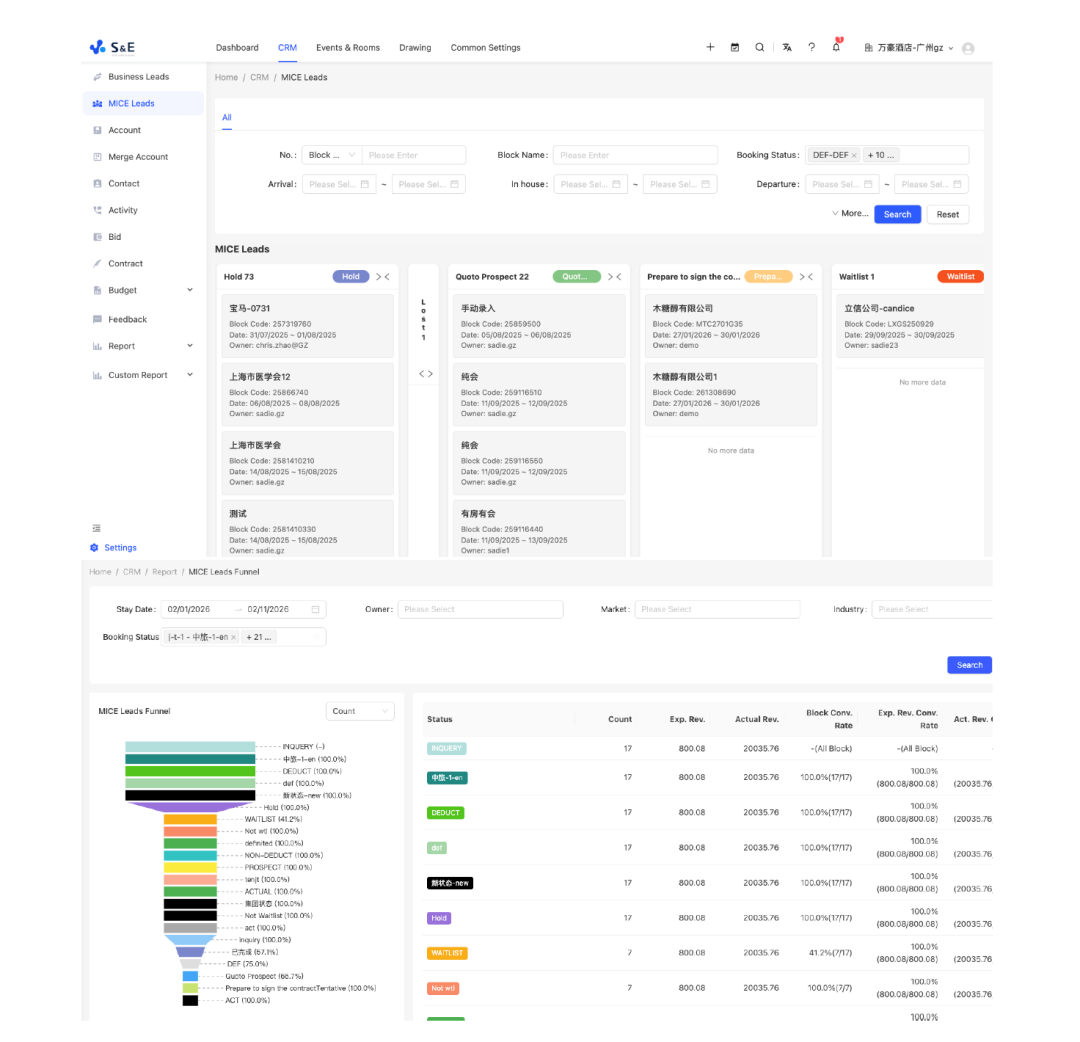The width and height of the screenshot is (1080, 1042).
Task: Open the 上海市医学会12 lead card
Action: point(307,395)
